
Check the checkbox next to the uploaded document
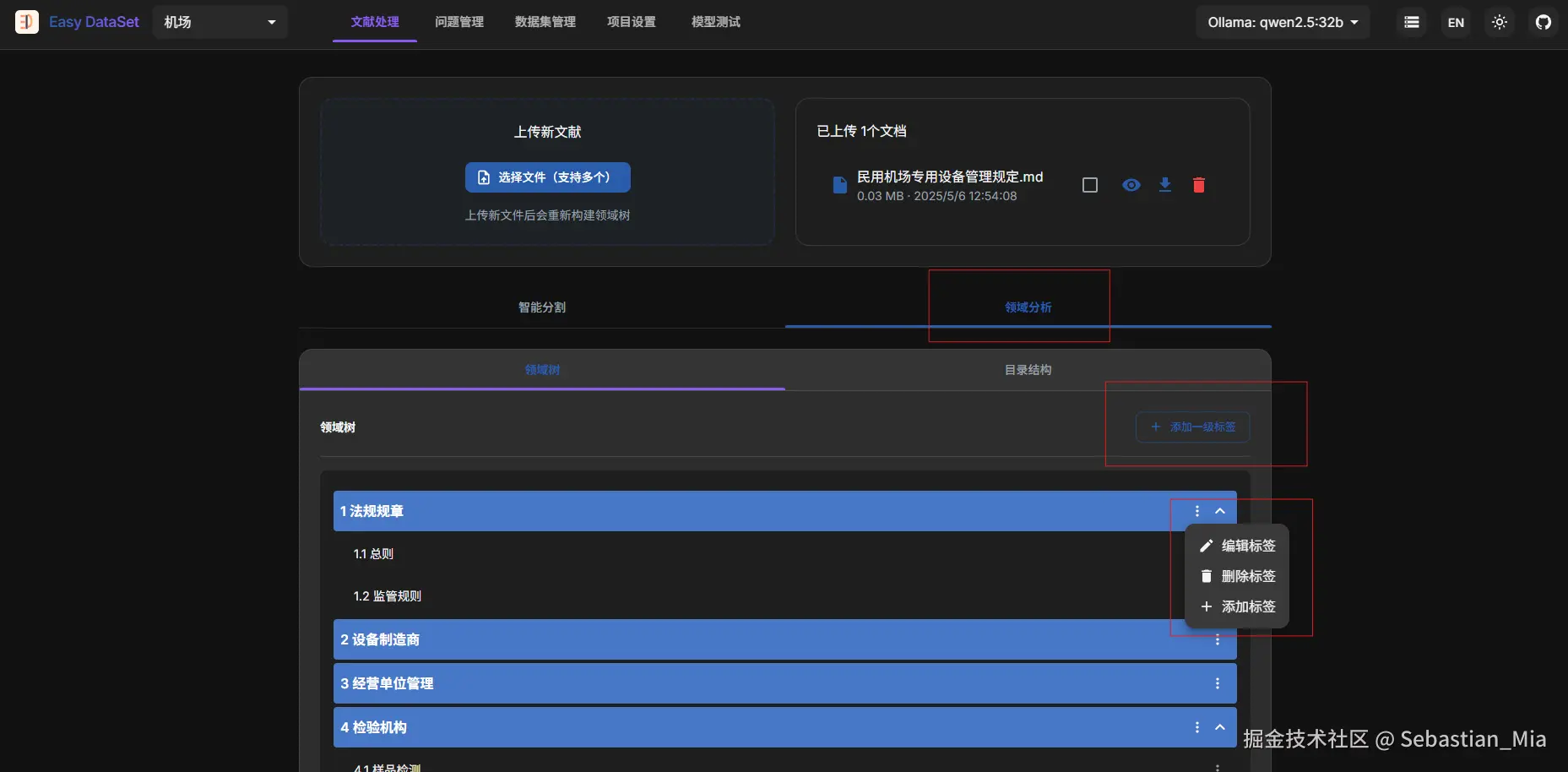pyautogui.click(x=1089, y=185)
